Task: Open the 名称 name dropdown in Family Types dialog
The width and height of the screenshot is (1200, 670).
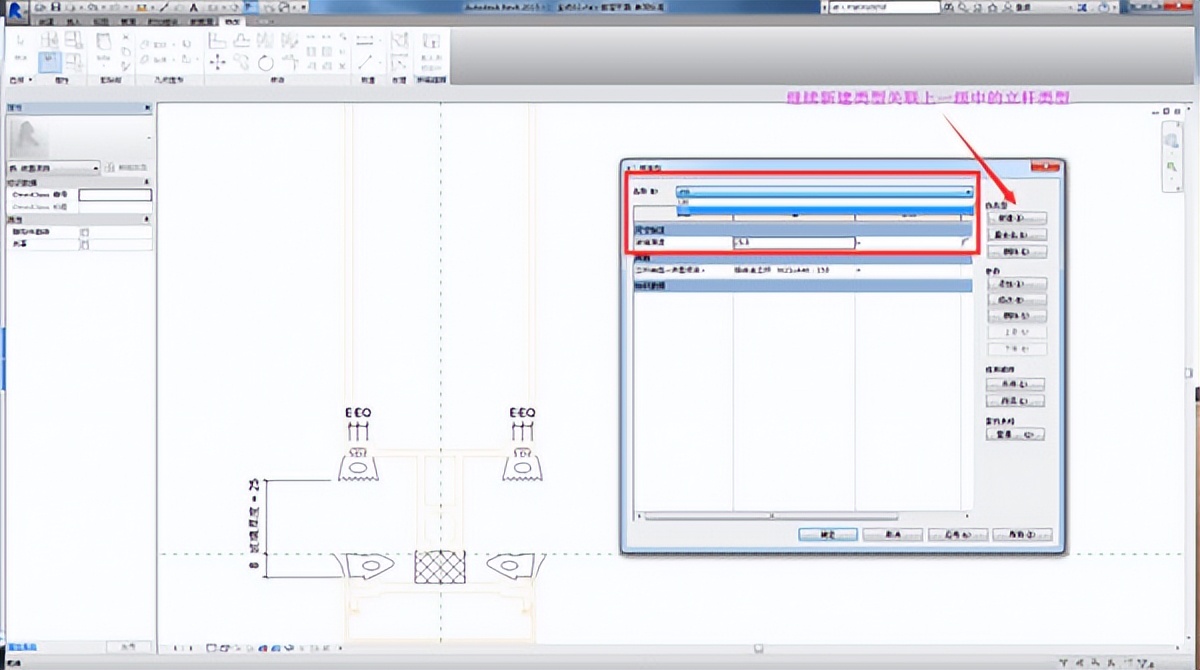Action: click(825, 192)
